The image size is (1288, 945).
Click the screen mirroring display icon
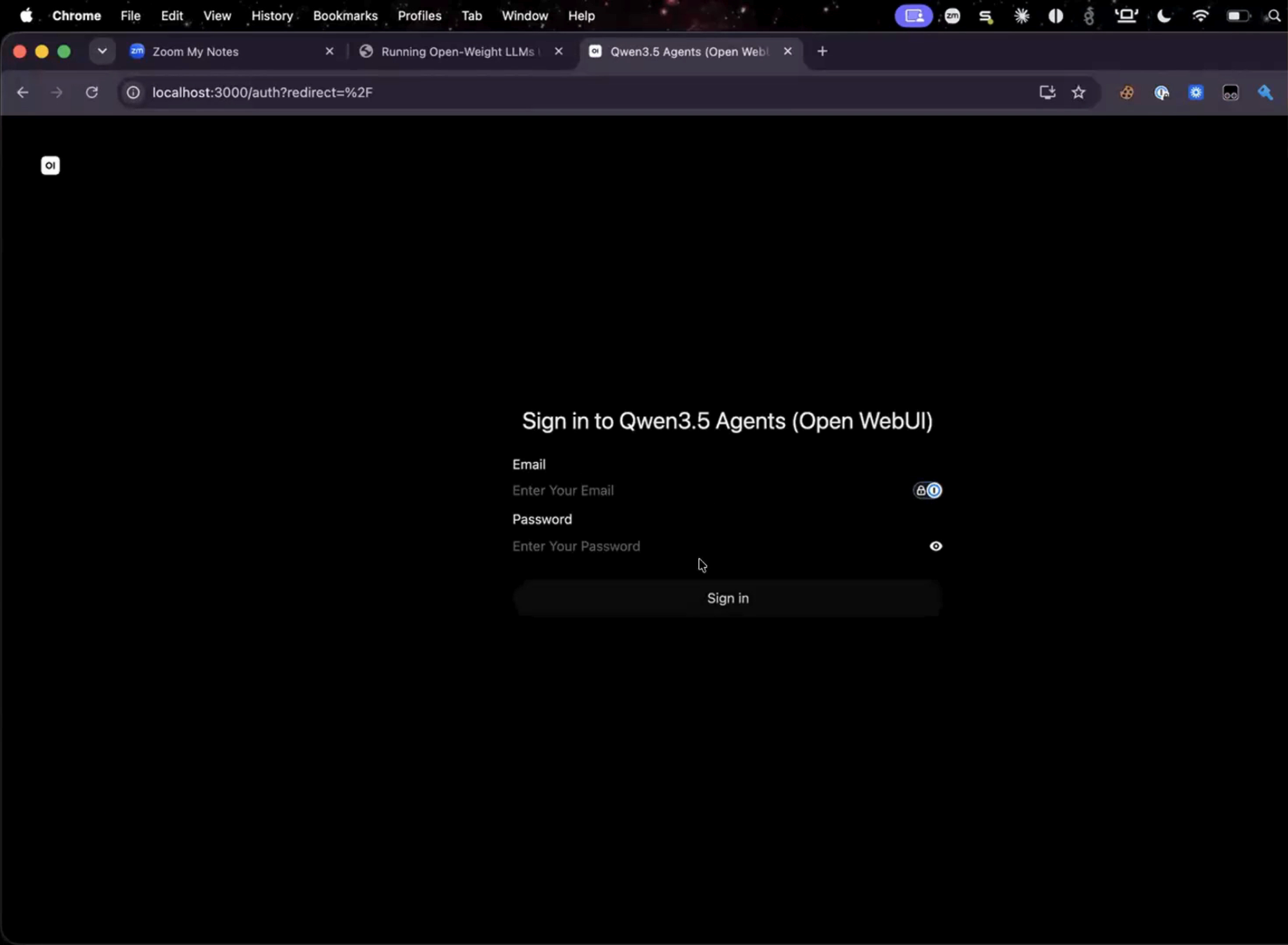pos(1126,16)
